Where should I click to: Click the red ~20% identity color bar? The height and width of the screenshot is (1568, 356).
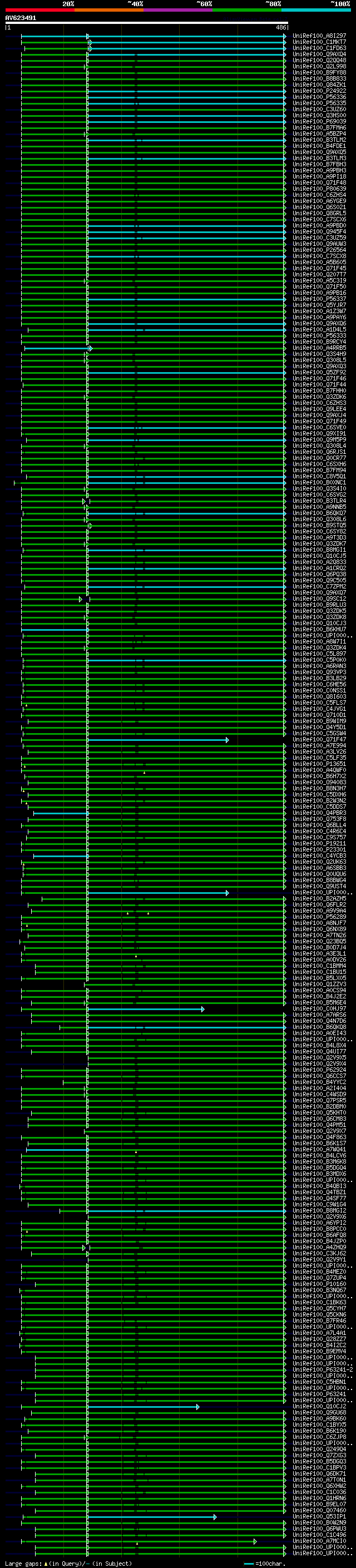pos(39,10)
